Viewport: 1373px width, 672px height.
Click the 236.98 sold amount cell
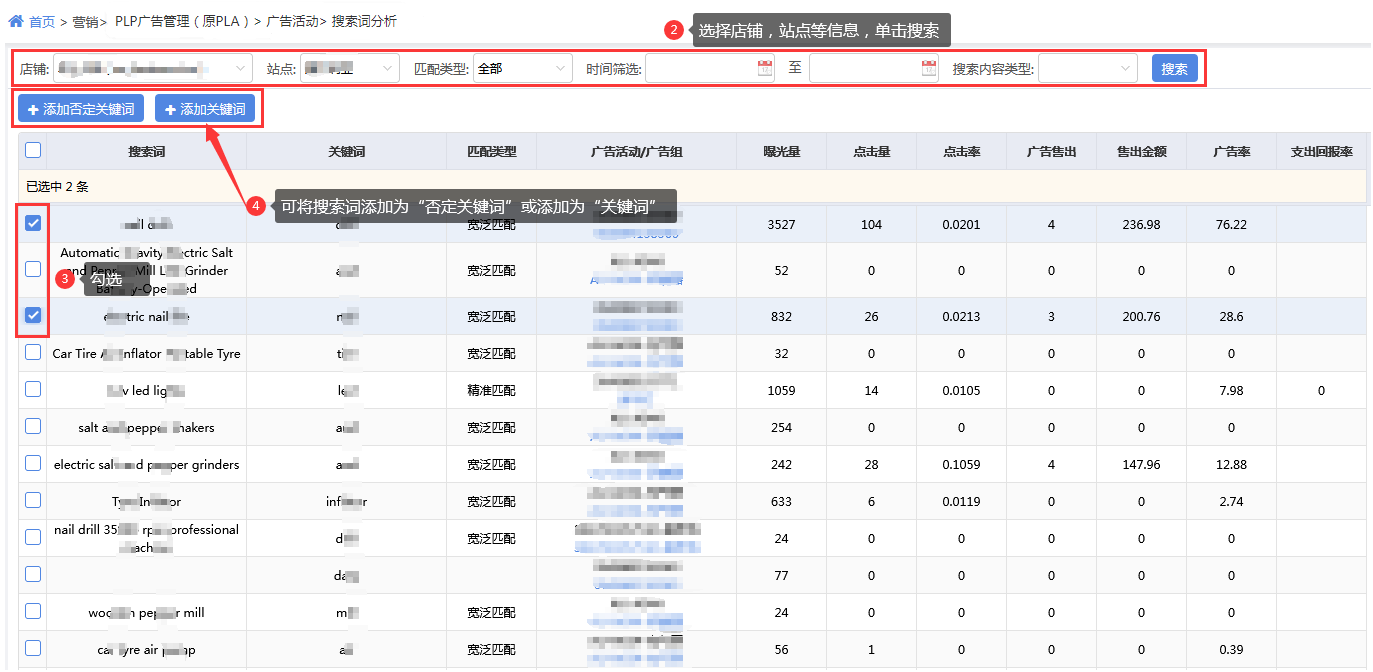(x=1141, y=225)
